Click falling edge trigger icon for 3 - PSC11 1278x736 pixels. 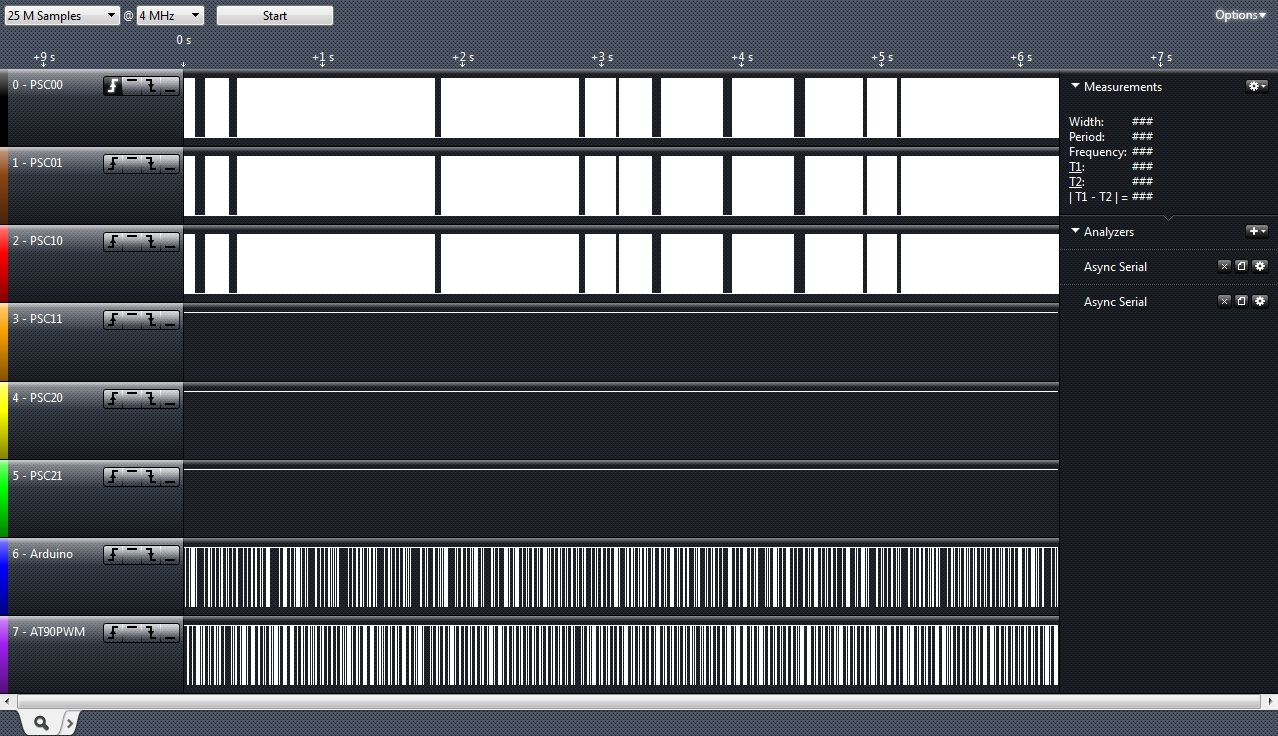pos(151,320)
